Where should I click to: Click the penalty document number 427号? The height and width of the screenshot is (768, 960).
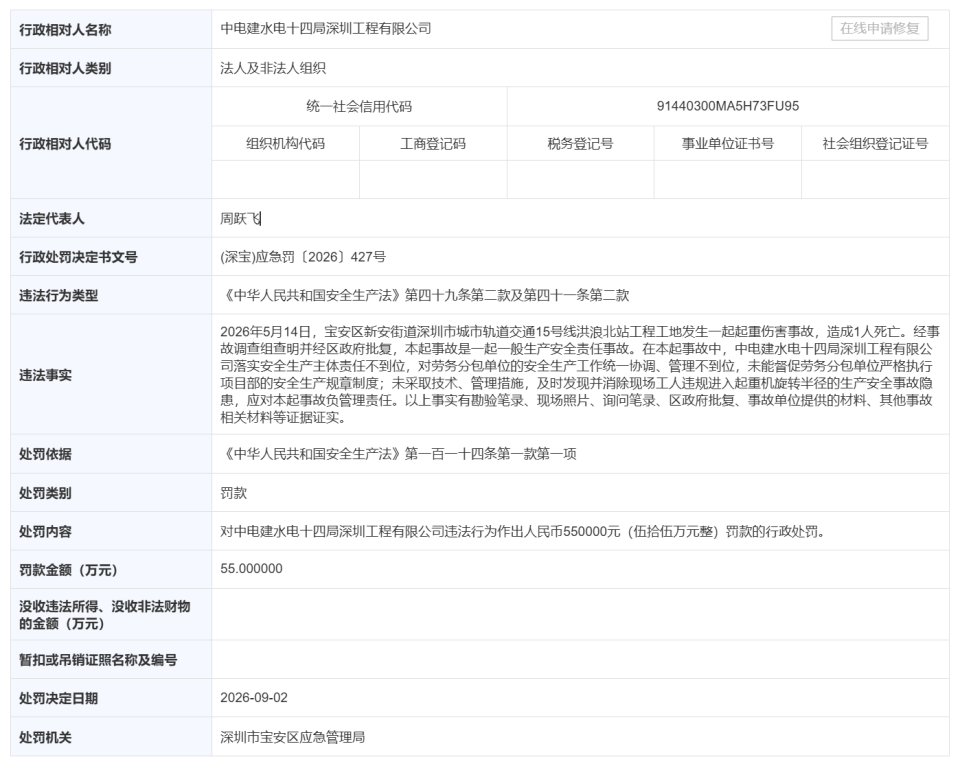click(303, 257)
